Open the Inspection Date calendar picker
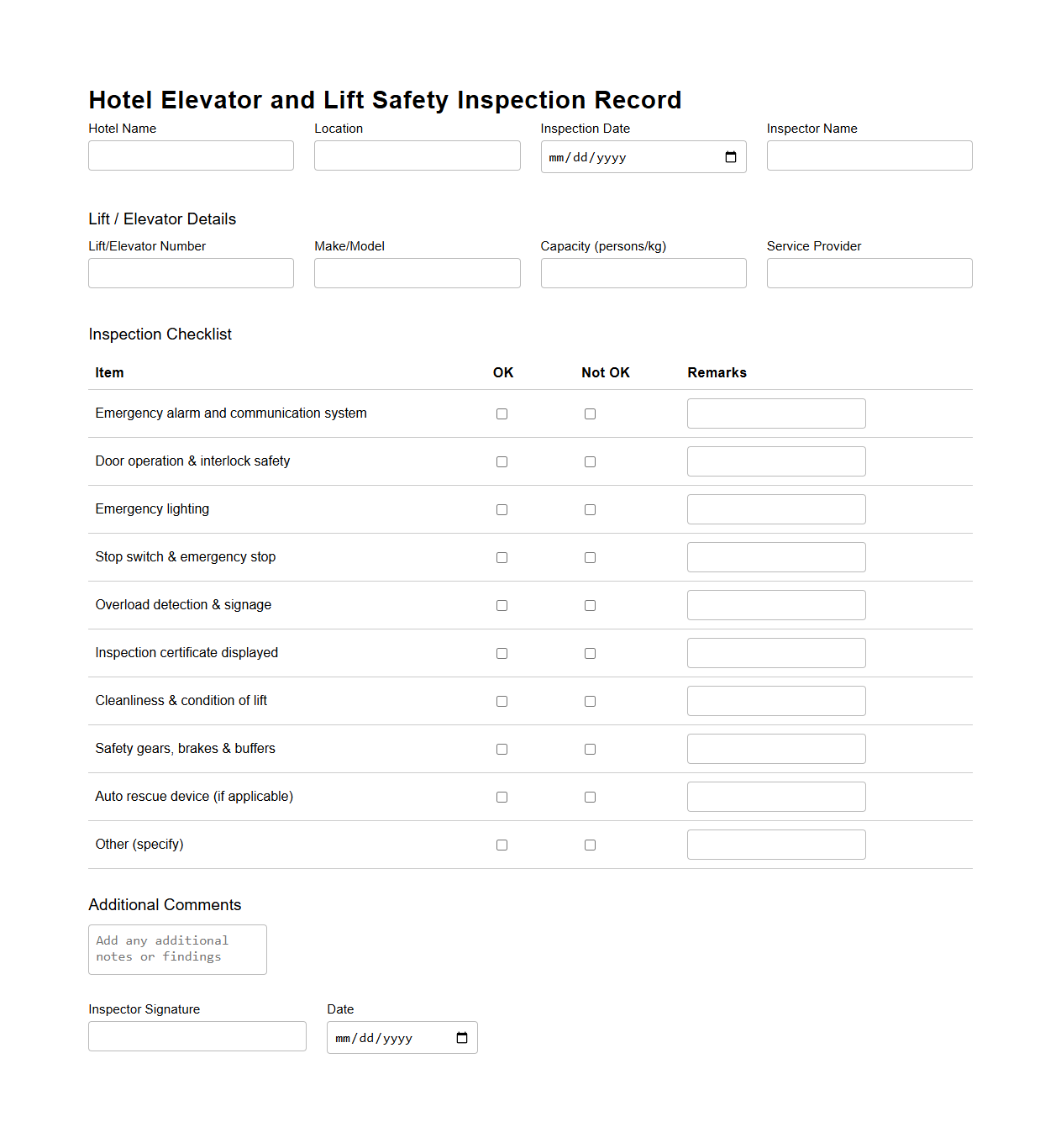1061x1148 pixels. pyautogui.click(x=729, y=157)
